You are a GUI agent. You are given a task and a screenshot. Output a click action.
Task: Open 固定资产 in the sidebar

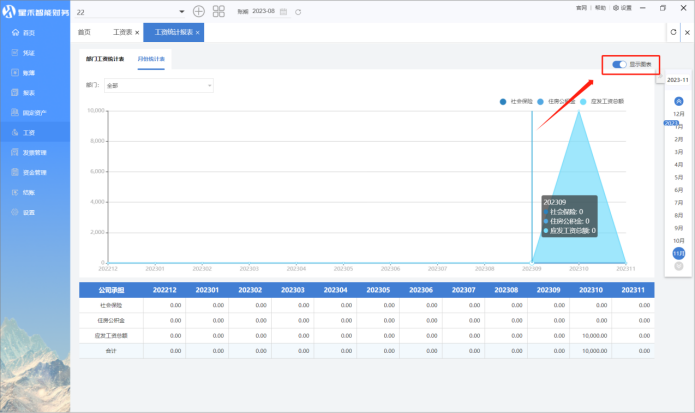pos(34,113)
